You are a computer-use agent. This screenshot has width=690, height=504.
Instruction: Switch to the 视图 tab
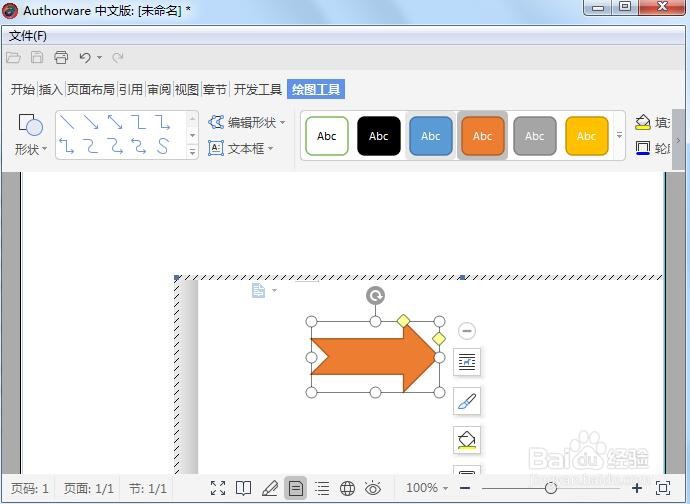[187, 89]
